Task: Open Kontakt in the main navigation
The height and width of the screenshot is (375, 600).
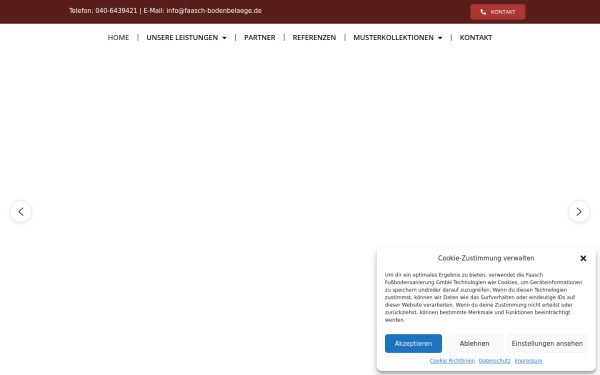Action: (x=476, y=38)
